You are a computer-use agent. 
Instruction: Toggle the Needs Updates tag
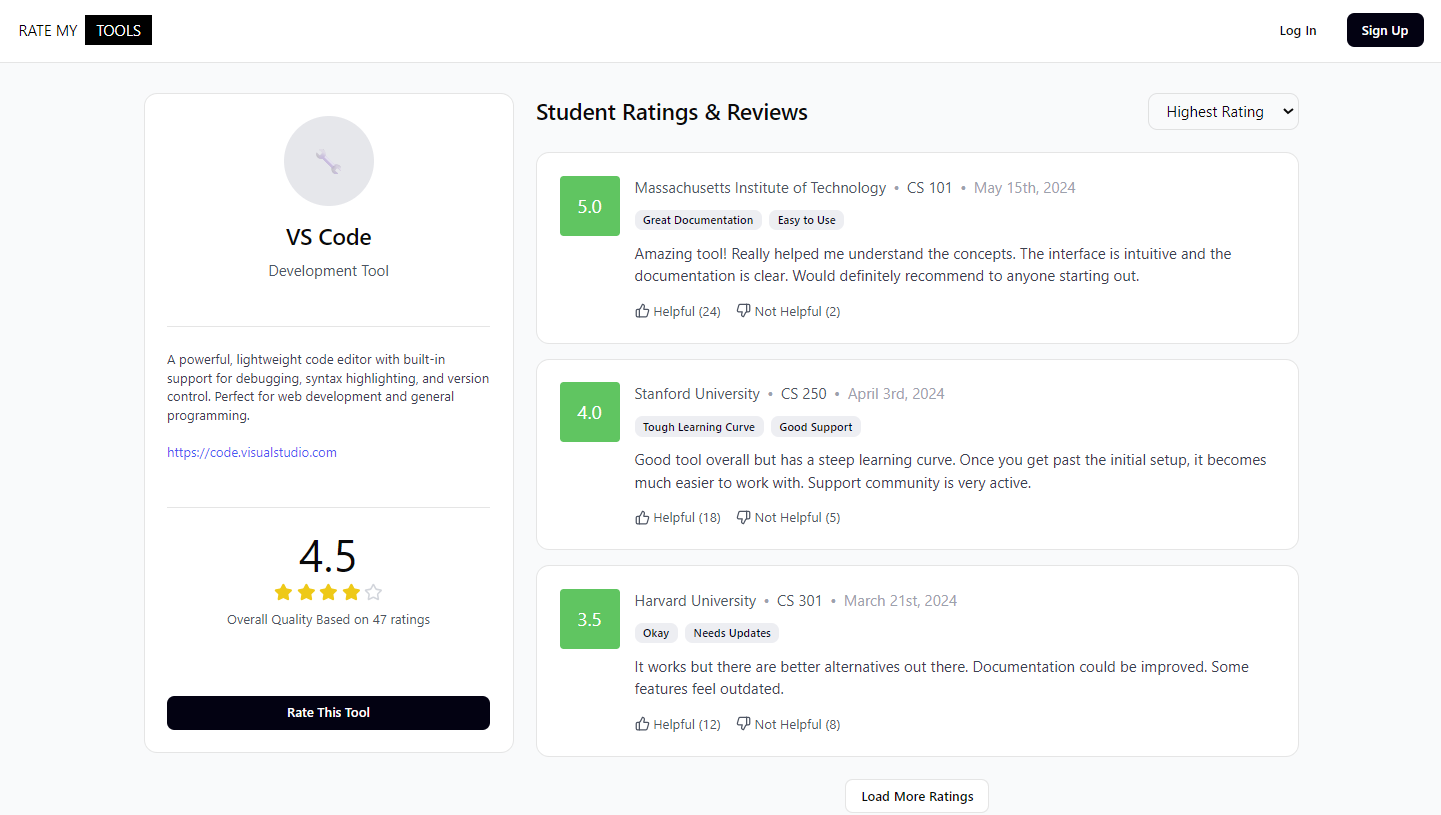[731, 632]
